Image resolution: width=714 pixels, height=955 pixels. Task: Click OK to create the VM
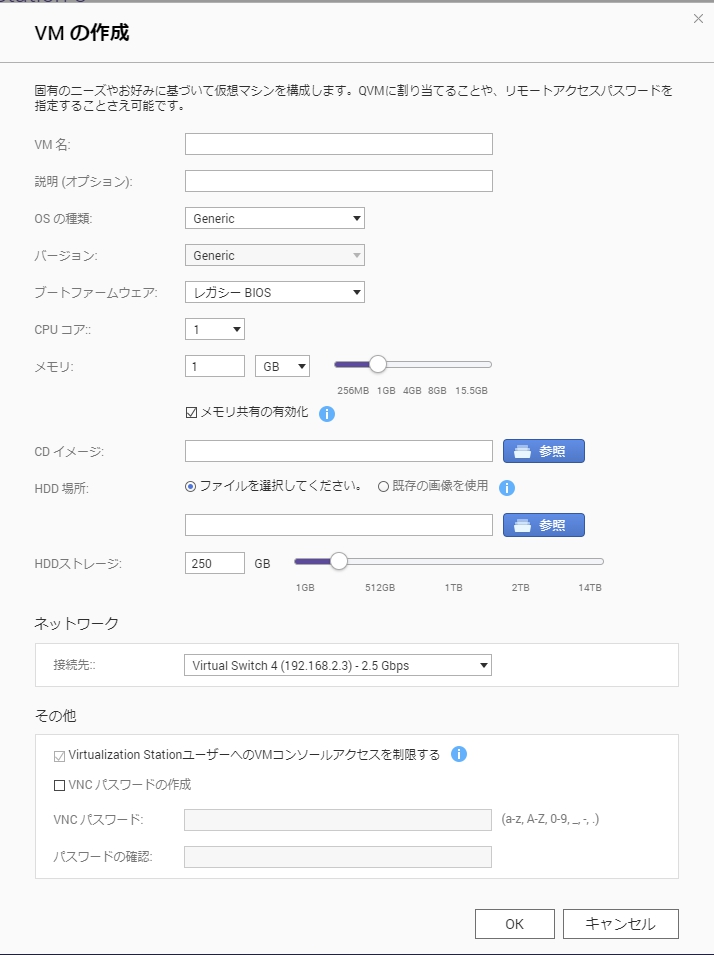[514, 924]
